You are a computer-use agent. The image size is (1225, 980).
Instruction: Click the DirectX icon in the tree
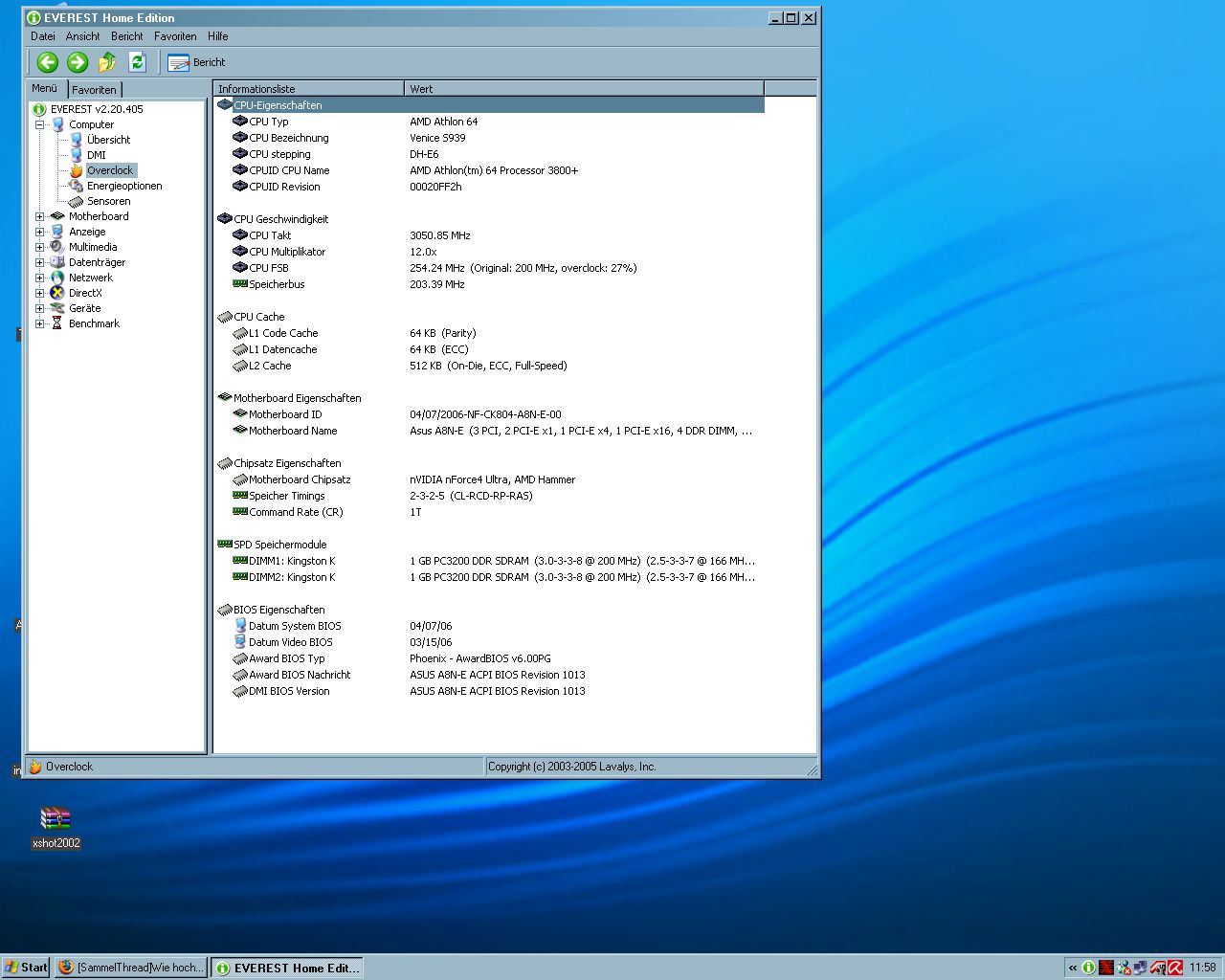click(57, 293)
